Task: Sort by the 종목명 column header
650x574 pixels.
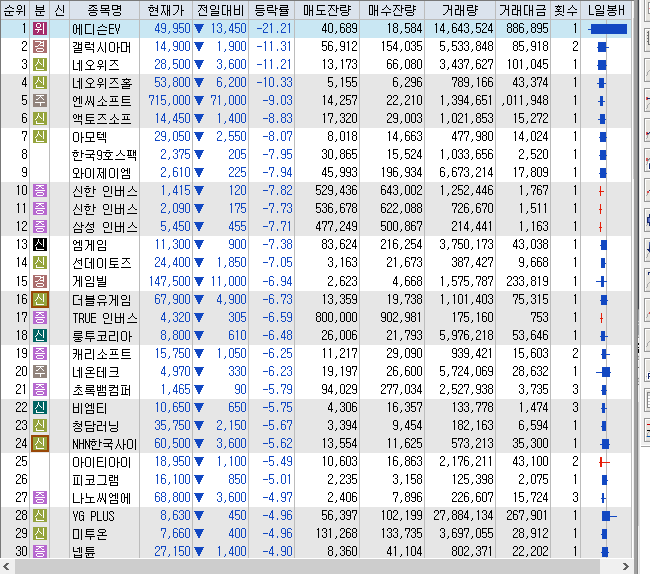Action: coord(105,10)
